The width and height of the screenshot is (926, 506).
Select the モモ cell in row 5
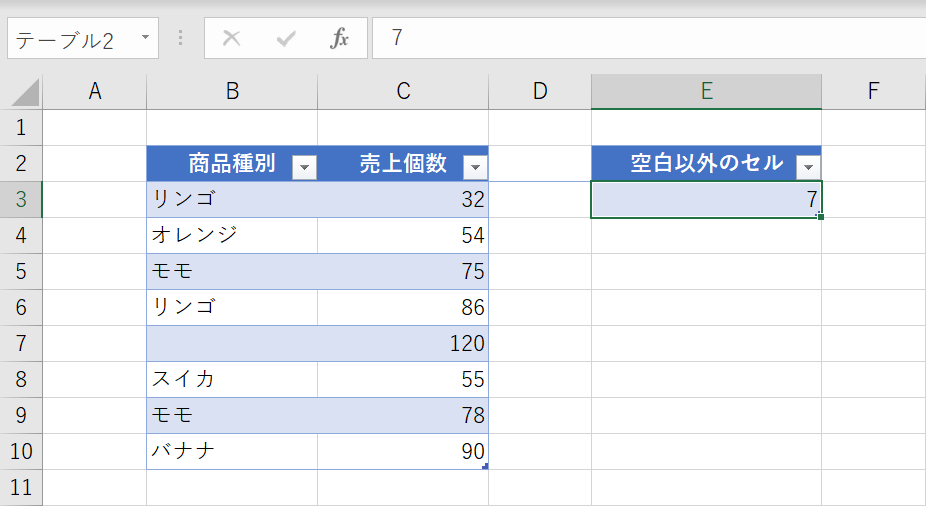point(232,272)
